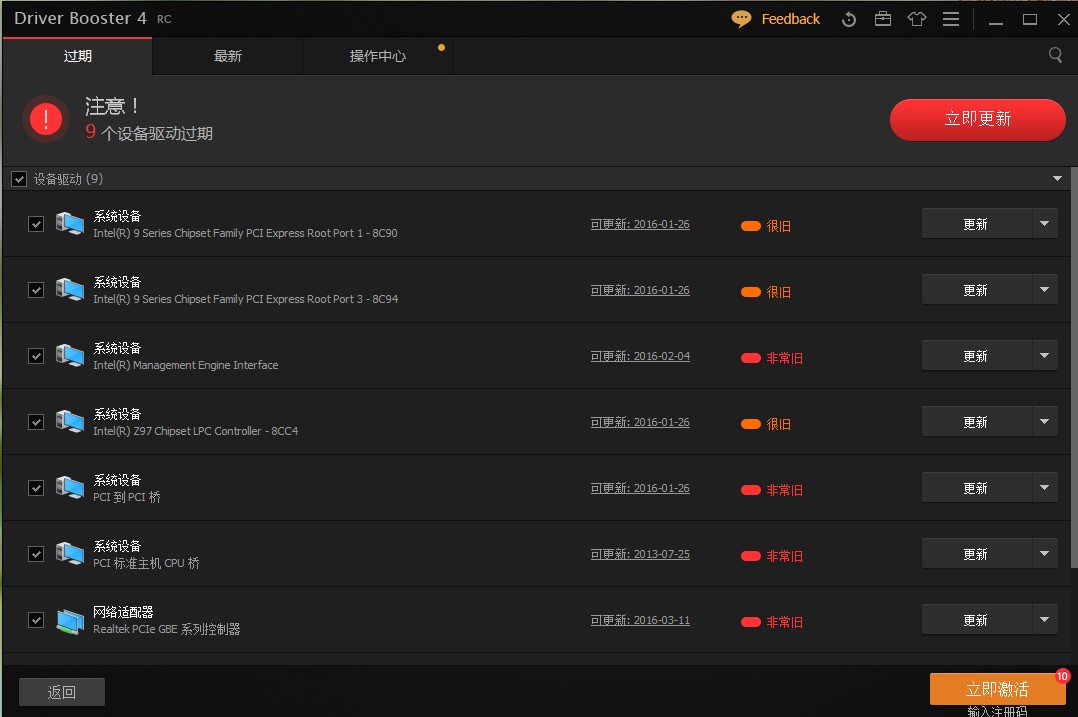
Task: Open update dropdown arrow for Management Engine Interface
Action: (x=1044, y=355)
